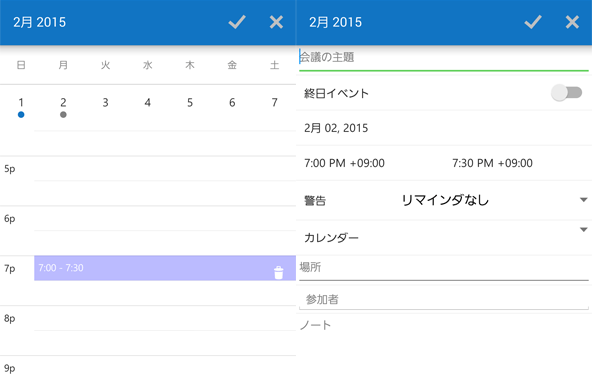Viewport: 592px width, 377px height.
Task: Click the 火 weekday header
Action: pos(105,65)
